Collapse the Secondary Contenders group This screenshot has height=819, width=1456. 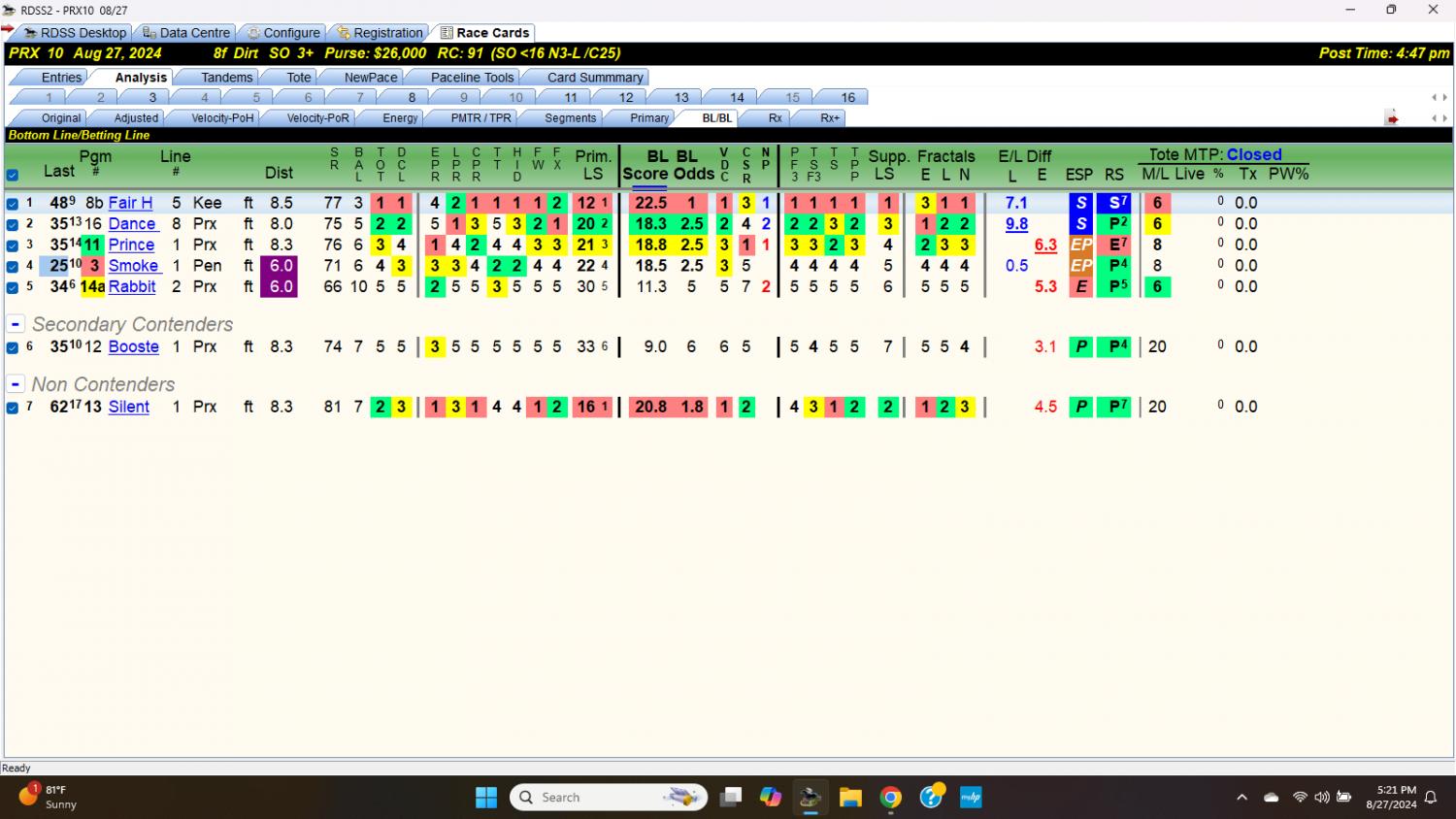(16, 324)
